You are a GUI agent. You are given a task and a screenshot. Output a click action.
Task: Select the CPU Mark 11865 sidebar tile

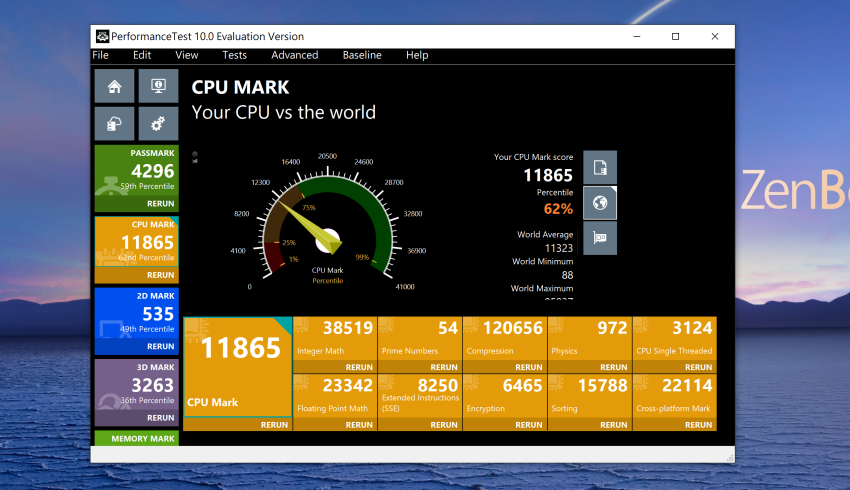pyautogui.click(x=137, y=242)
